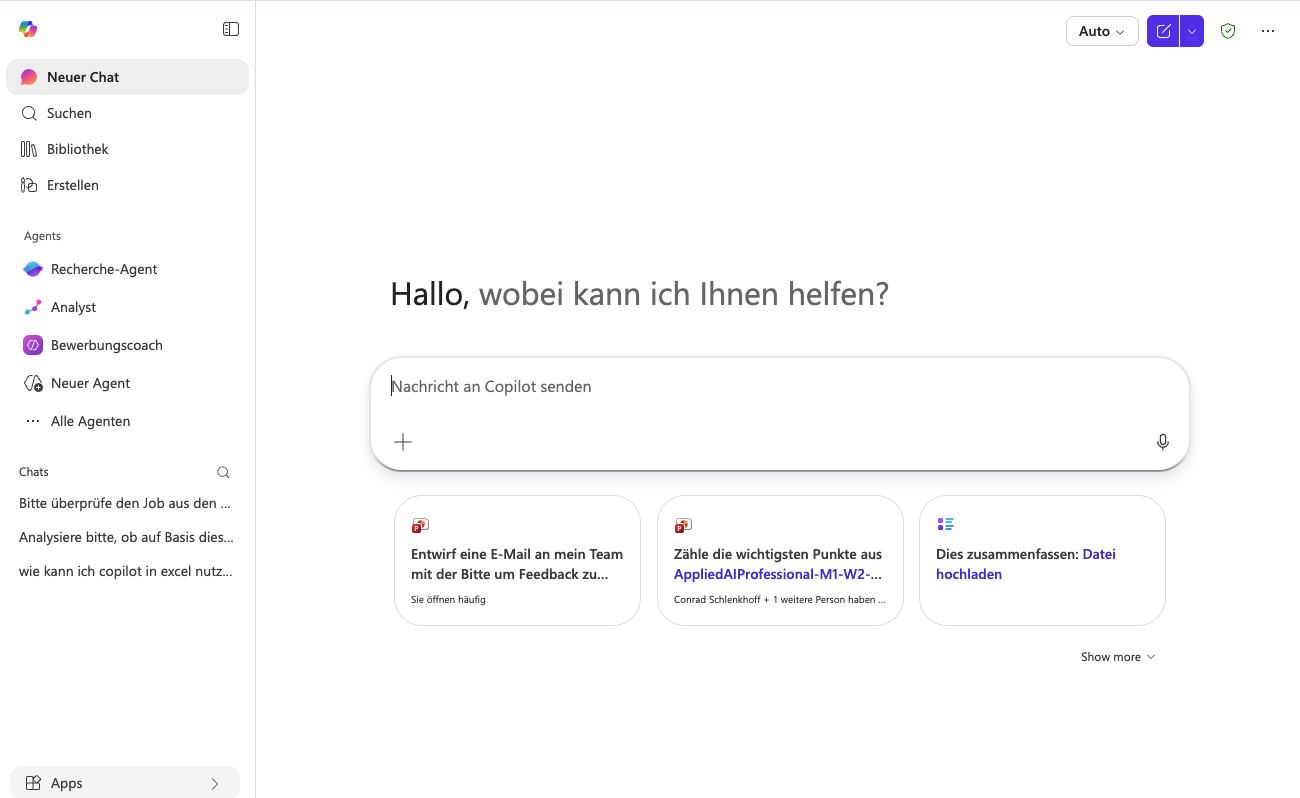The image size is (1300, 798).
Task: Click the AppliedAIProfessional-M1-W2 file link
Action: (x=778, y=574)
